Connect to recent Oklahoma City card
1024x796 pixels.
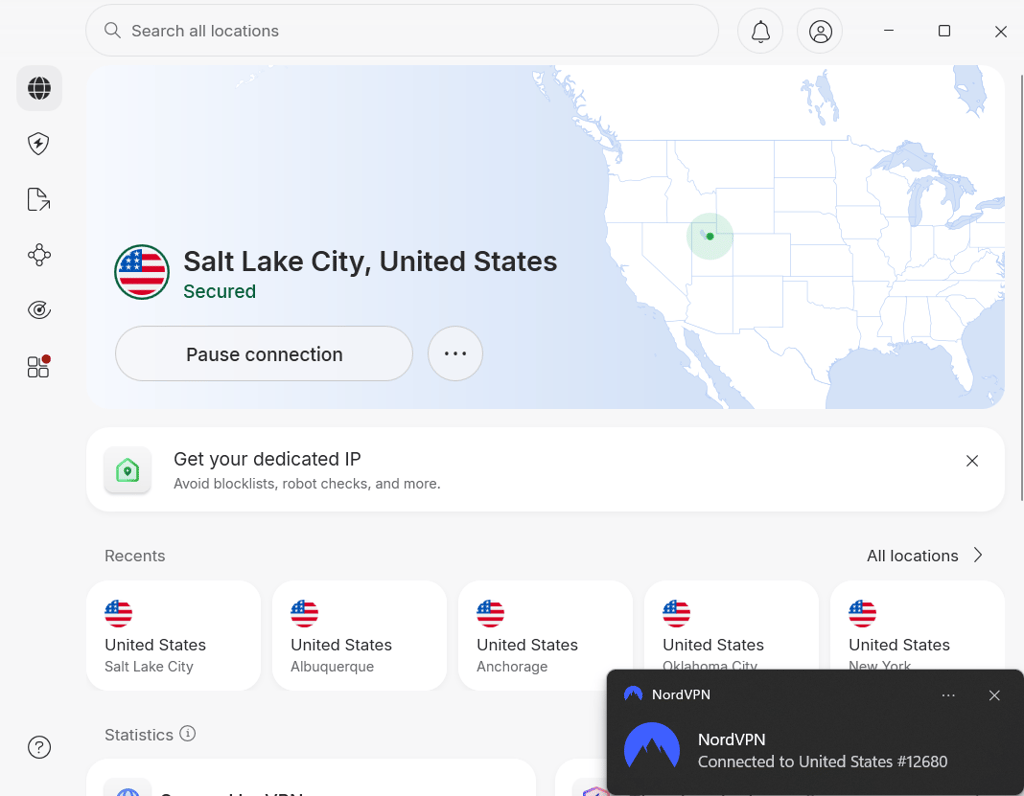731,625
